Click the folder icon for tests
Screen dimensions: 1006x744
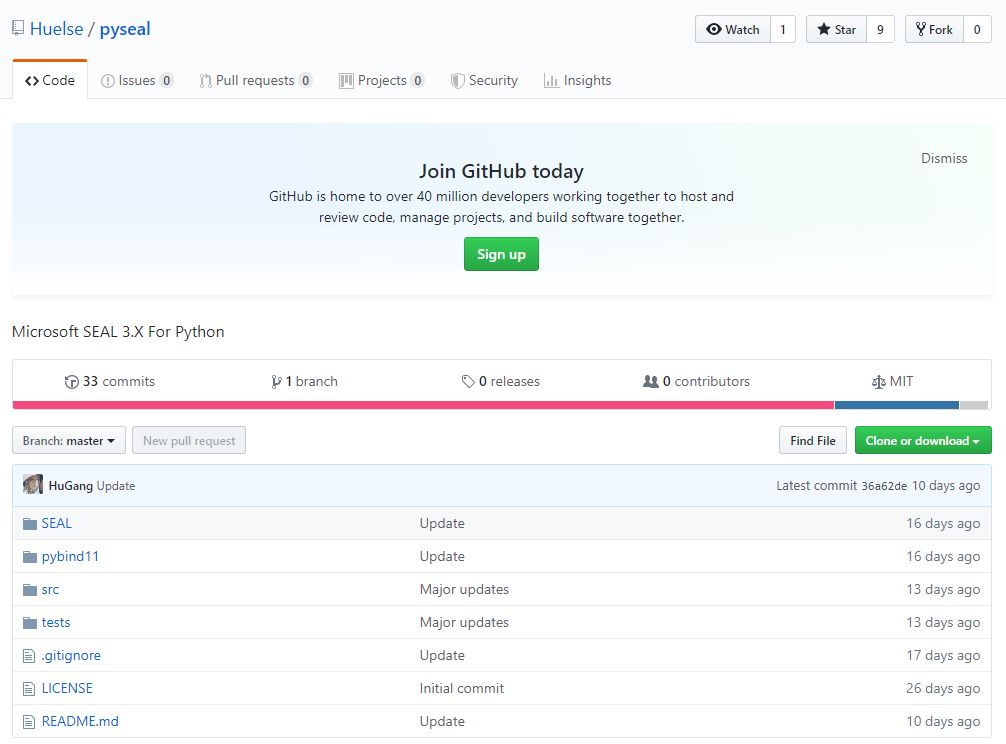tap(30, 623)
